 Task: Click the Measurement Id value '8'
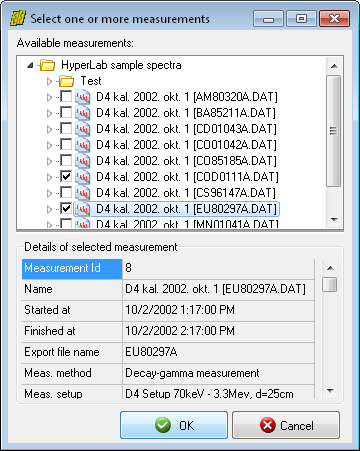tap(218, 269)
